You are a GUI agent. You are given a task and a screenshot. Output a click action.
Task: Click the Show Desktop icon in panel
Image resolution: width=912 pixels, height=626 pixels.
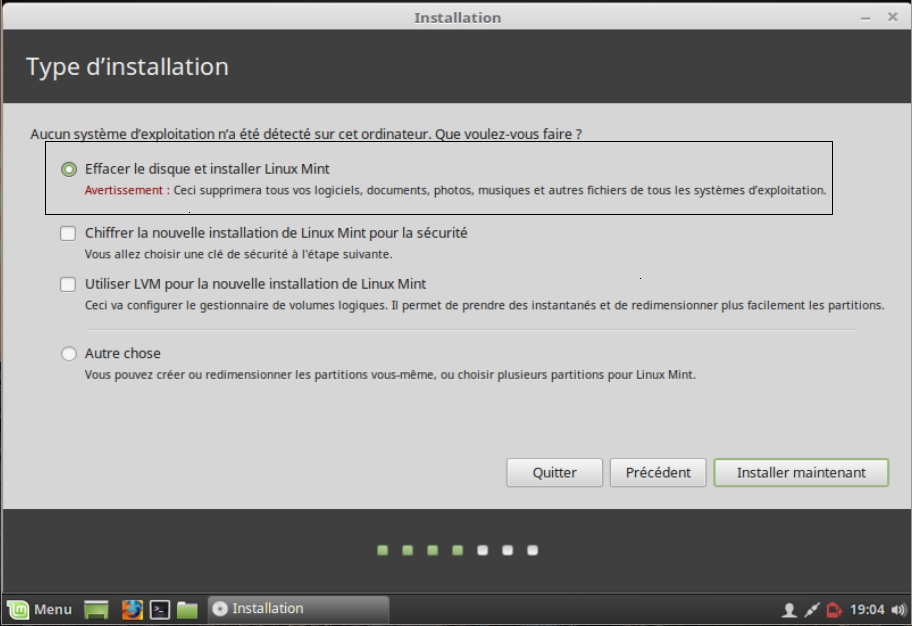click(97, 609)
